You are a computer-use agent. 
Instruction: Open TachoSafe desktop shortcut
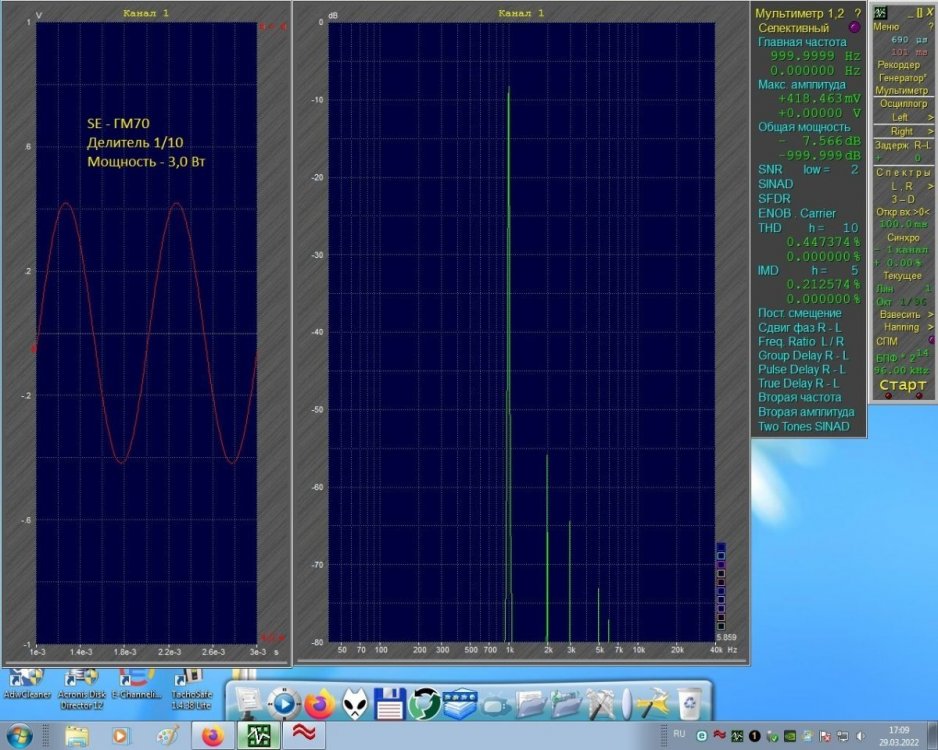tap(190, 679)
